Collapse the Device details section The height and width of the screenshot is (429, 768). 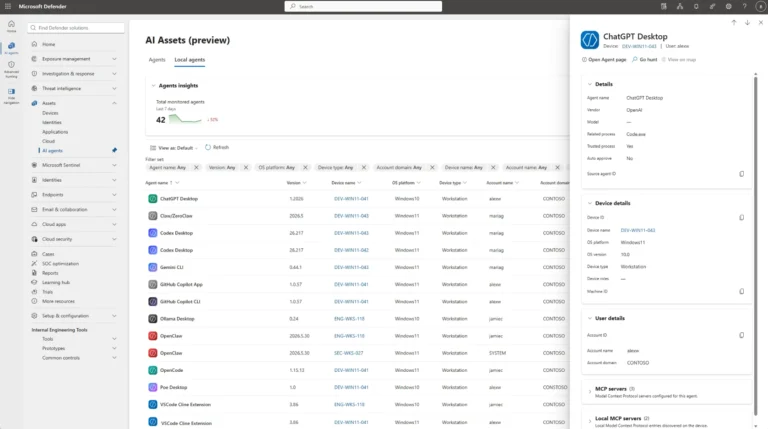coord(590,203)
